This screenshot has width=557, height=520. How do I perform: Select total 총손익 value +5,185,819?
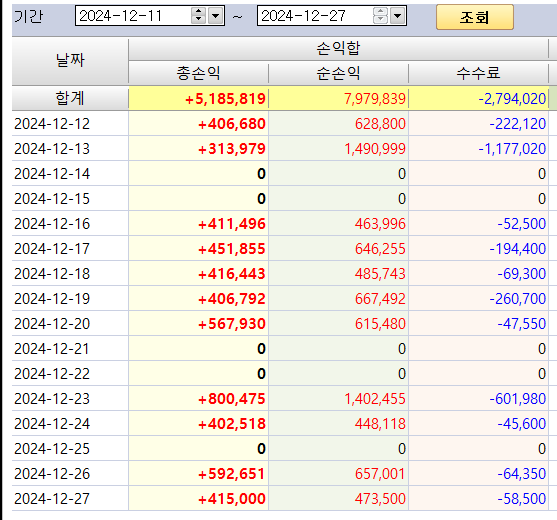[225, 99]
